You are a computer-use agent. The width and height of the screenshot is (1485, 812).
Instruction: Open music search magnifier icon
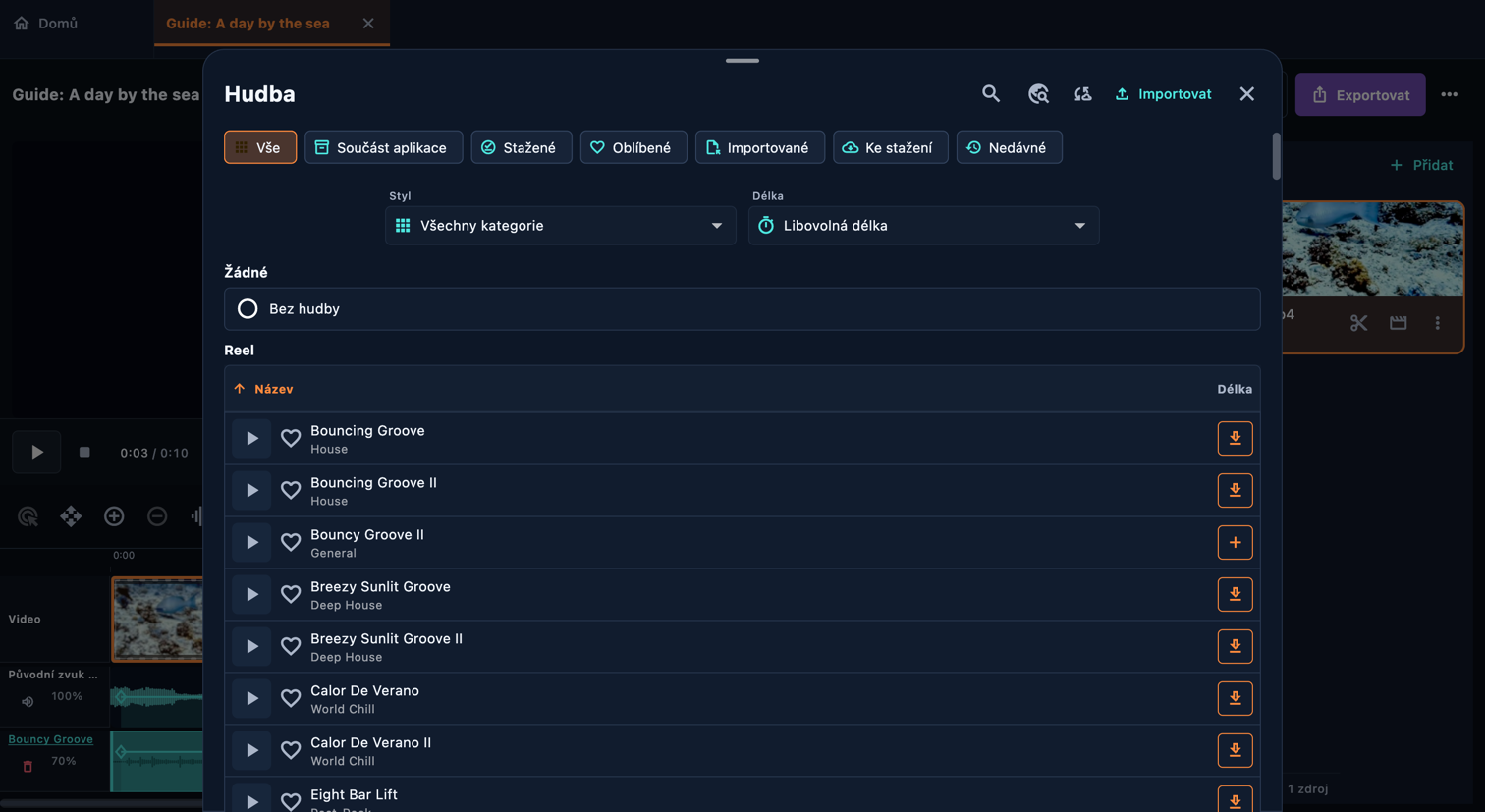pos(991,94)
